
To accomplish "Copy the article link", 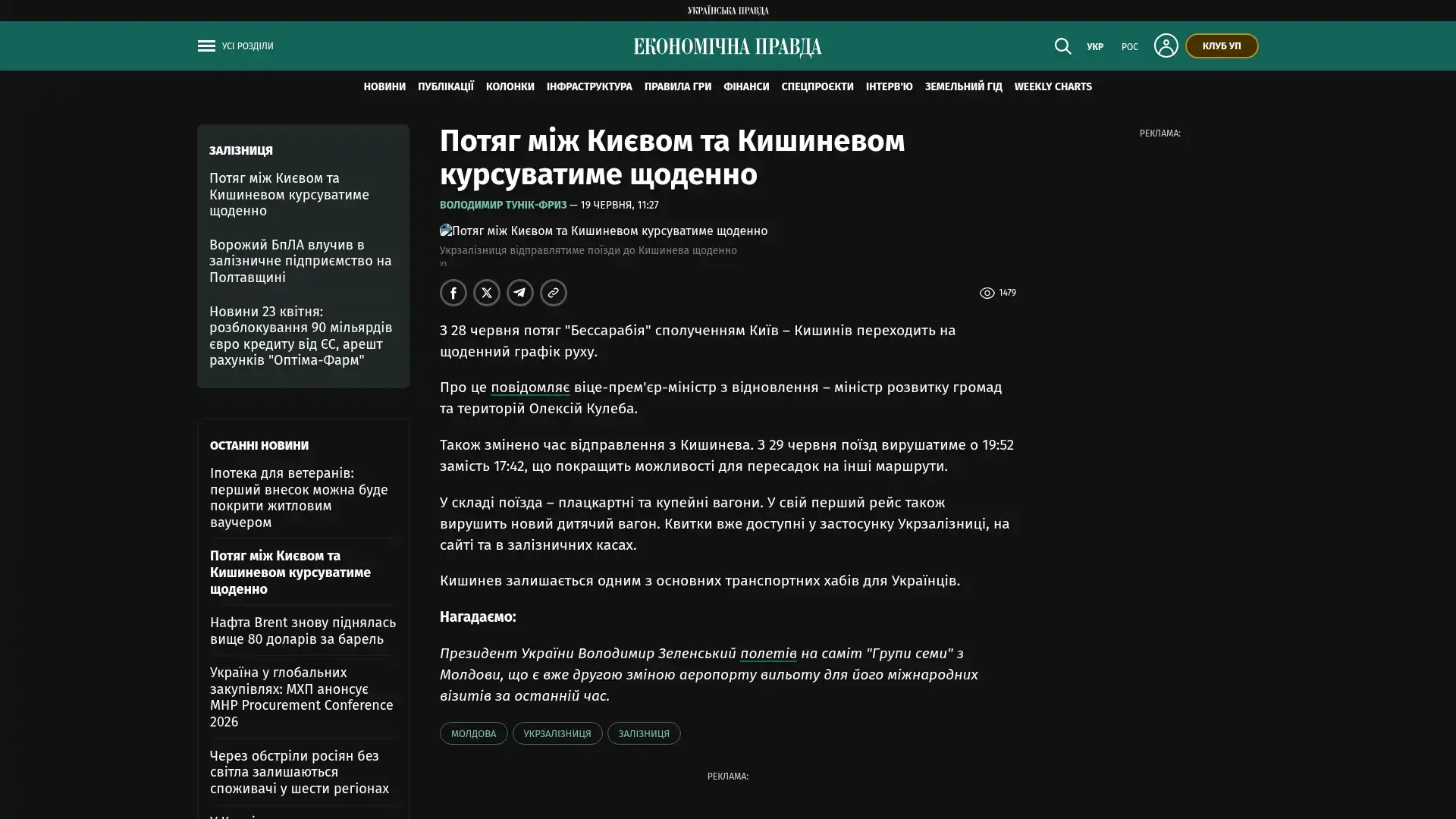I will (x=554, y=293).
